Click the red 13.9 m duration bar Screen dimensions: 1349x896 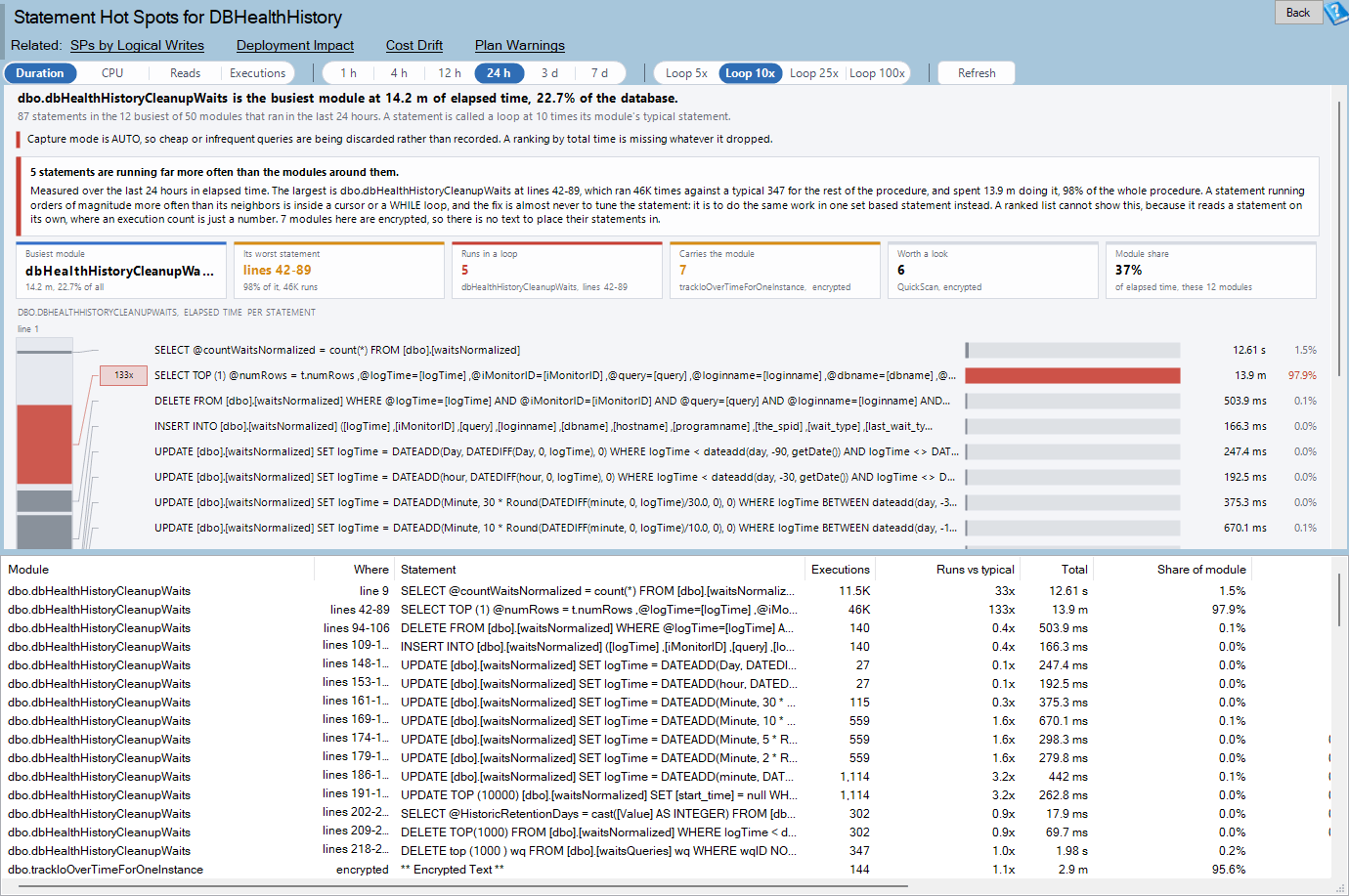pyautogui.click(x=1072, y=375)
